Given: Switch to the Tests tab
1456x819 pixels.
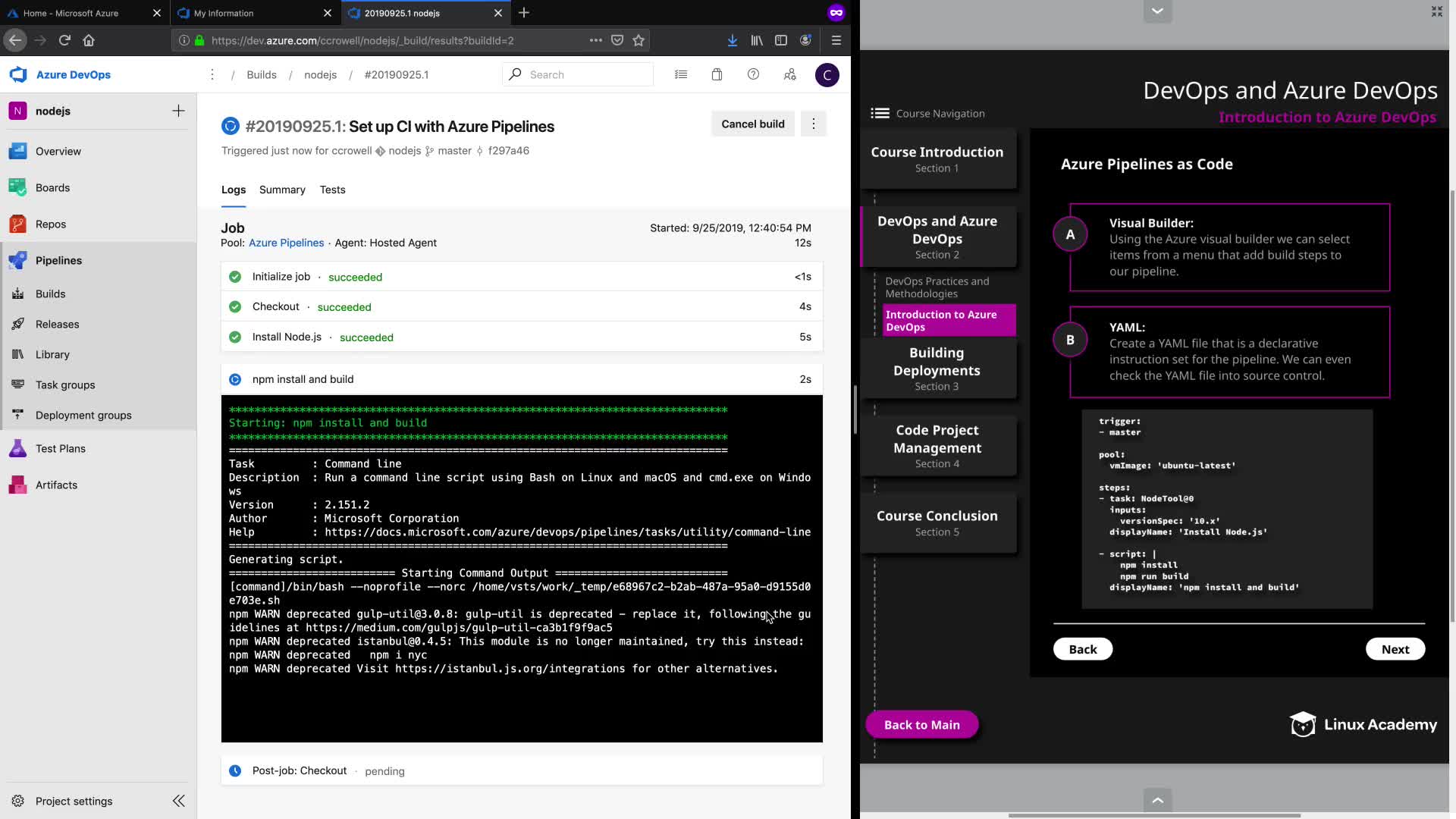Looking at the screenshot, I should [x=332, y=190].
